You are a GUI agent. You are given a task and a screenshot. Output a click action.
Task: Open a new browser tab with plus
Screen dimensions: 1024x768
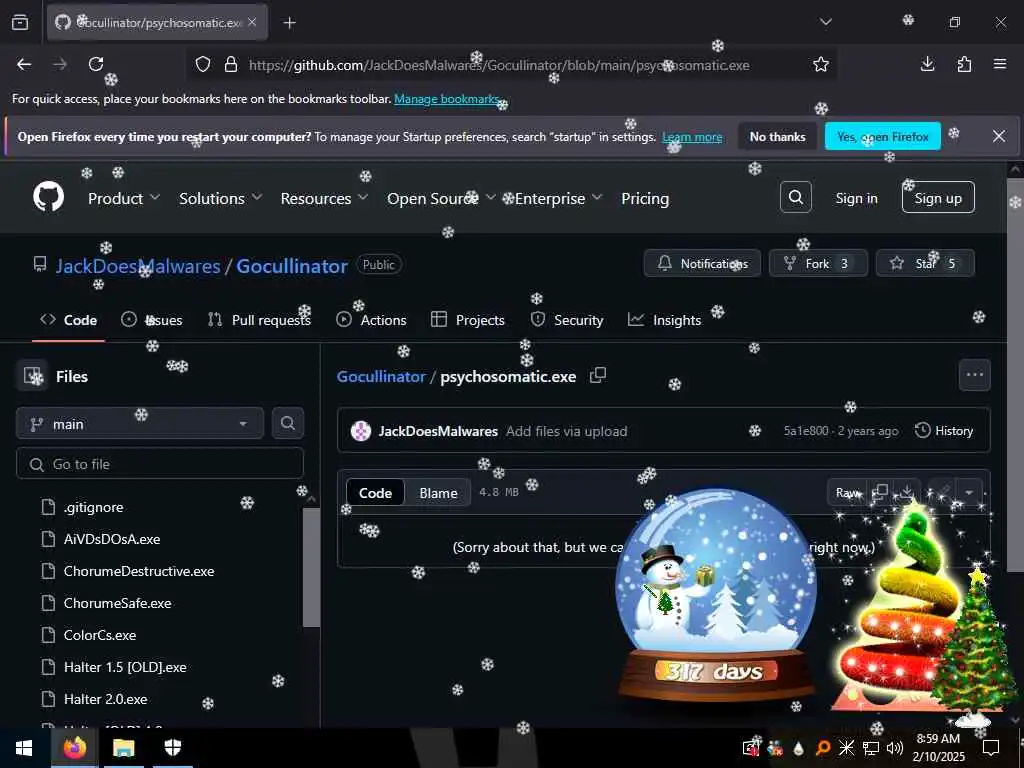pyautogui.click(x=290, y=23)
